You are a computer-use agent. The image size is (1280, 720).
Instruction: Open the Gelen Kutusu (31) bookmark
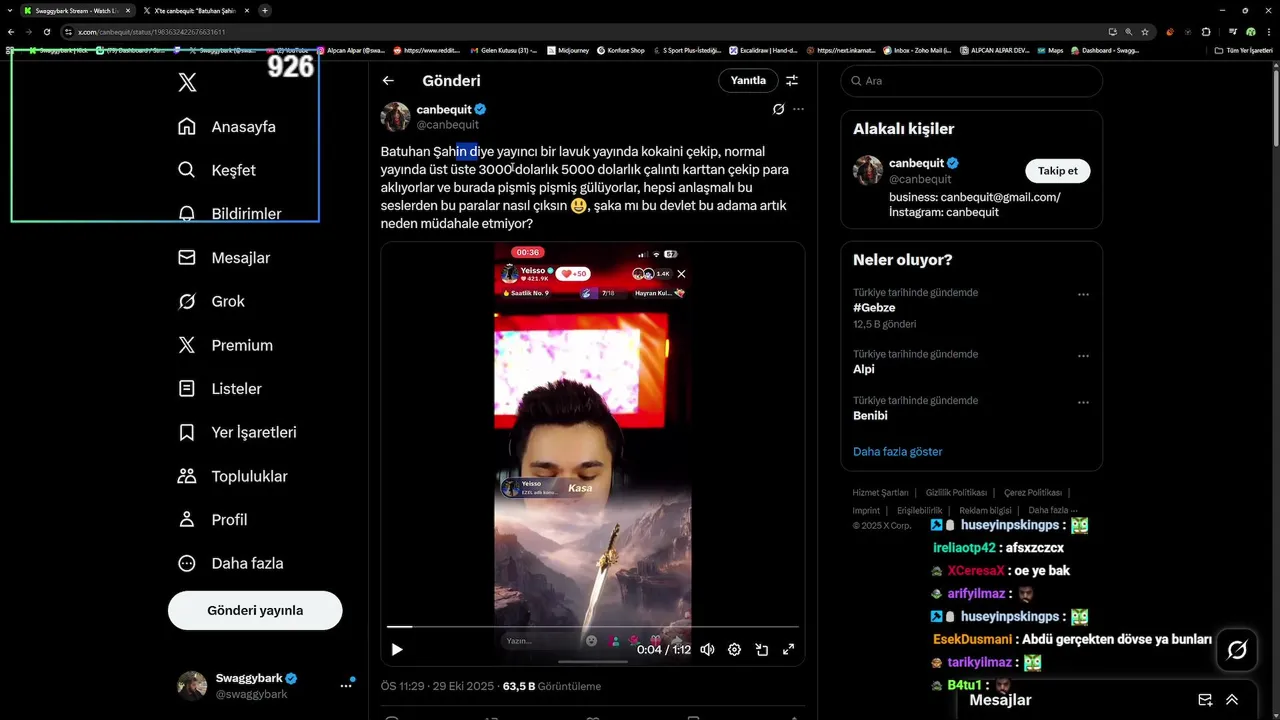click(503, 50)
